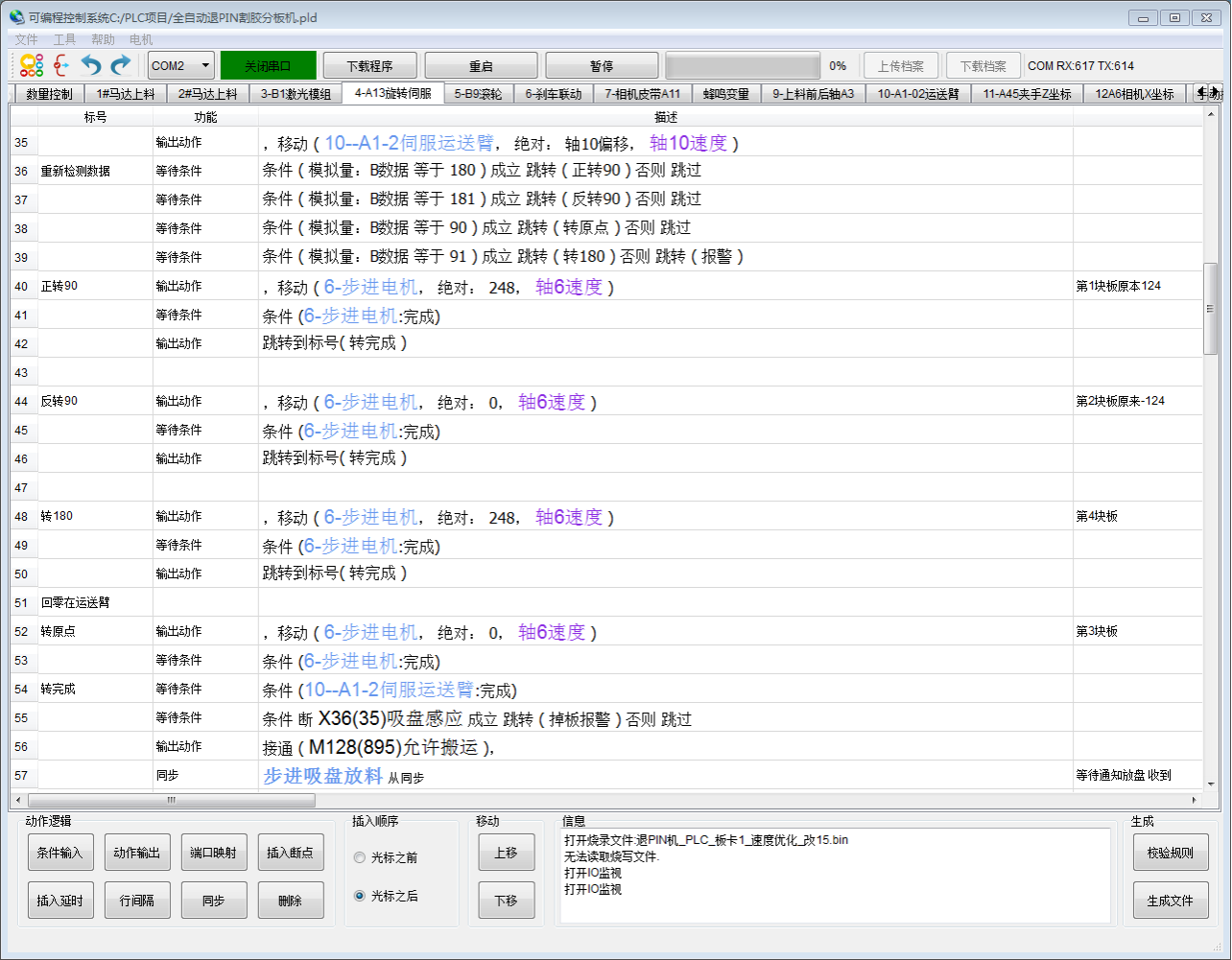Switch to the 11-A45夹手Z坐标 tab
Image resolution: width=1232 pixels, height=960 pixels.
coord(1027,94)
